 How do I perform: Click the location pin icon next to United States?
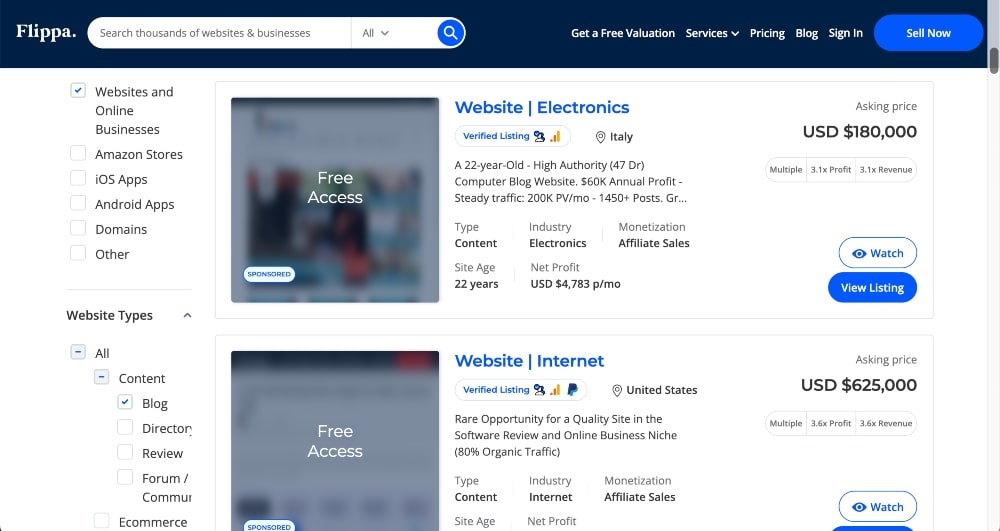click(617, 390)
